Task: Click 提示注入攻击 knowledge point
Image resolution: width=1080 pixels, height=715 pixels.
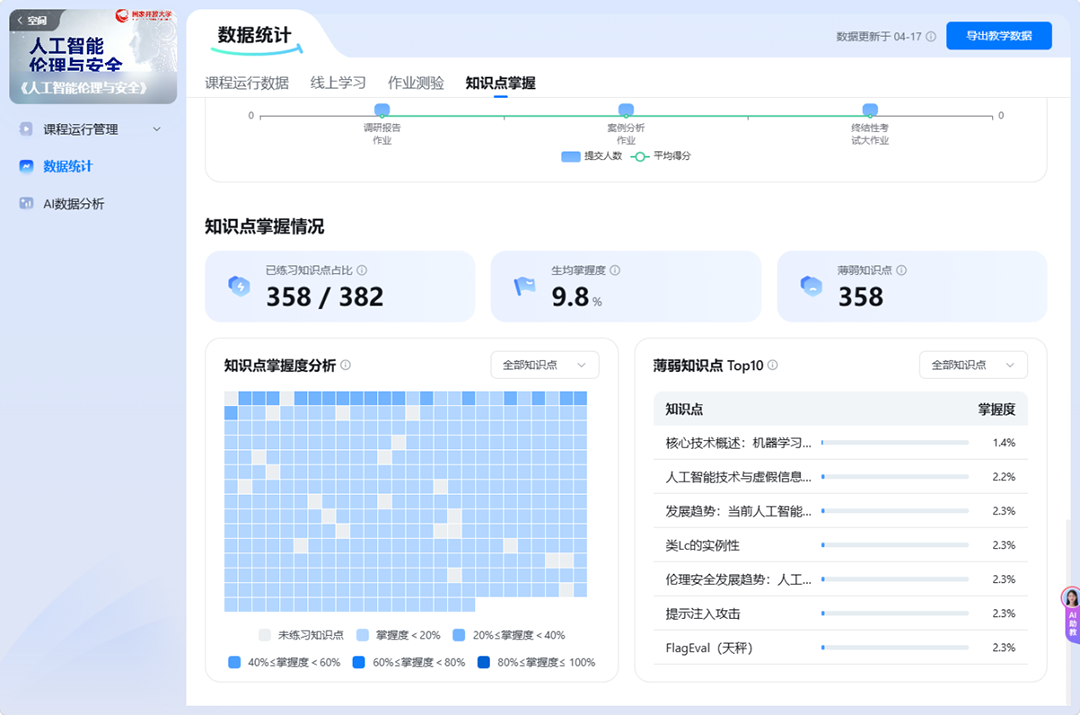Action: coord(703,614)
